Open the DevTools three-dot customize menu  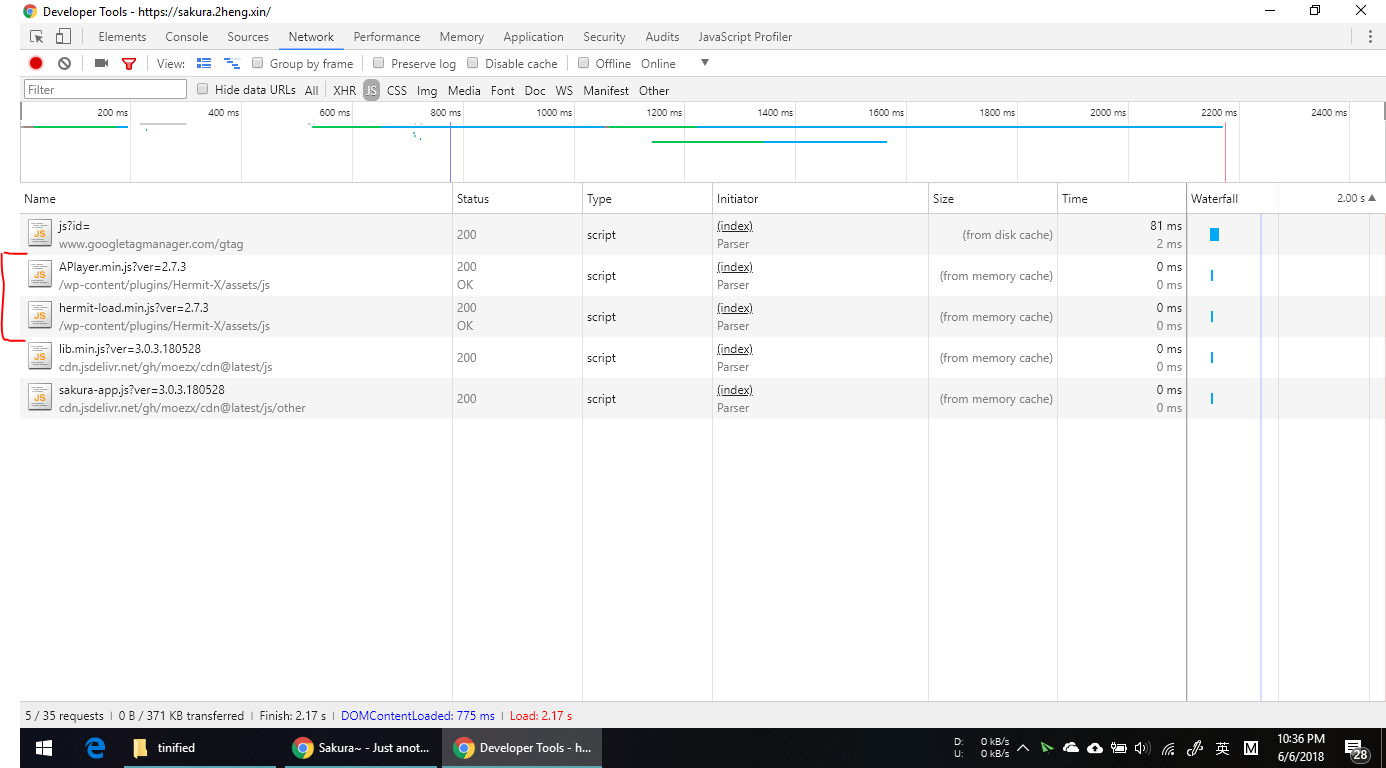[1370, 37]
